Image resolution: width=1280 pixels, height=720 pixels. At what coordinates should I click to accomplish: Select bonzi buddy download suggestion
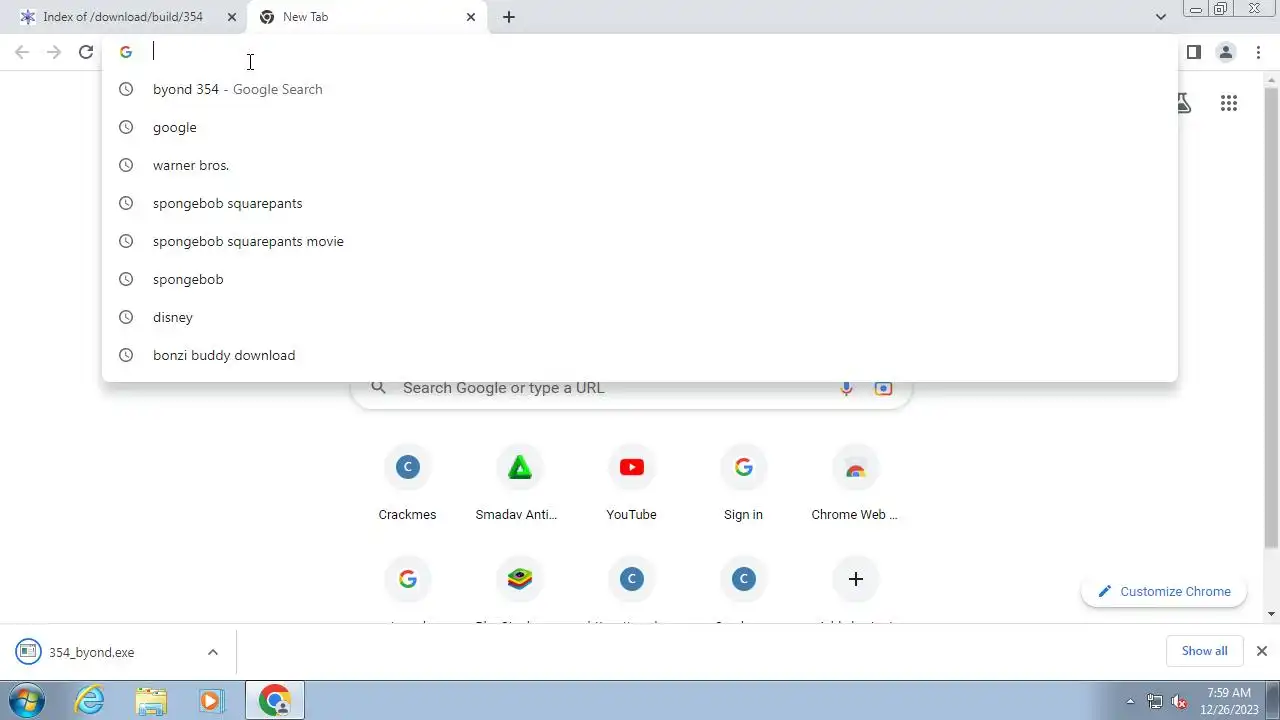tap(640, 355)
